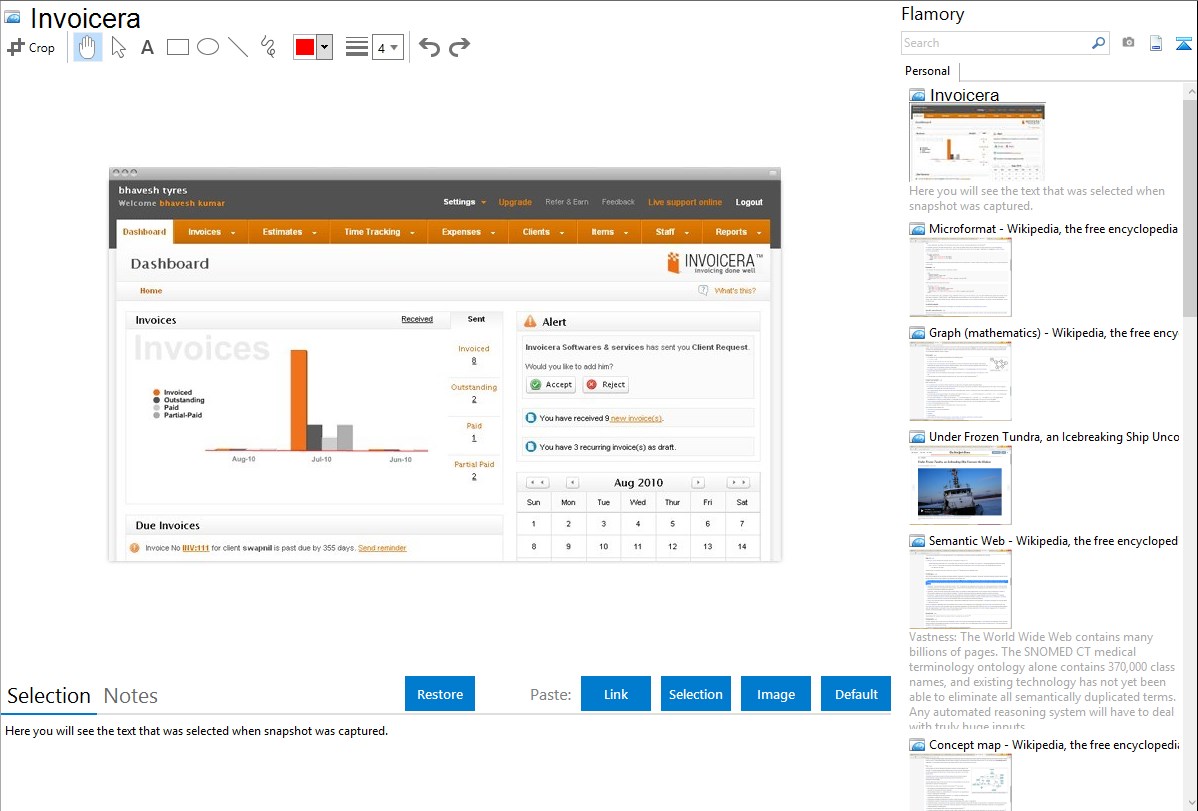Image resolution: width=1198 pixels, height=811 pixels.
Task: Open the Graph (mathematics) snapshot thumbnail
Action: tap(960, 381)
